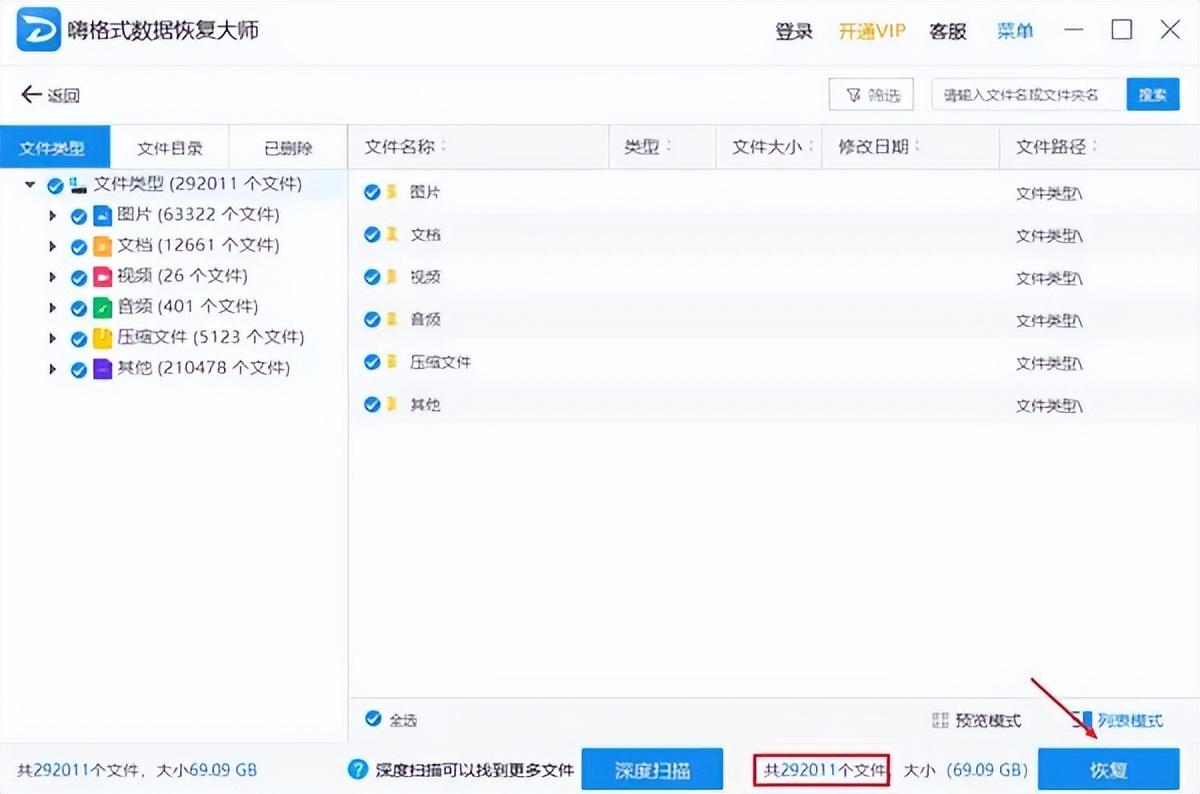Click the 筛选 filter button

[x=871, y=95]
